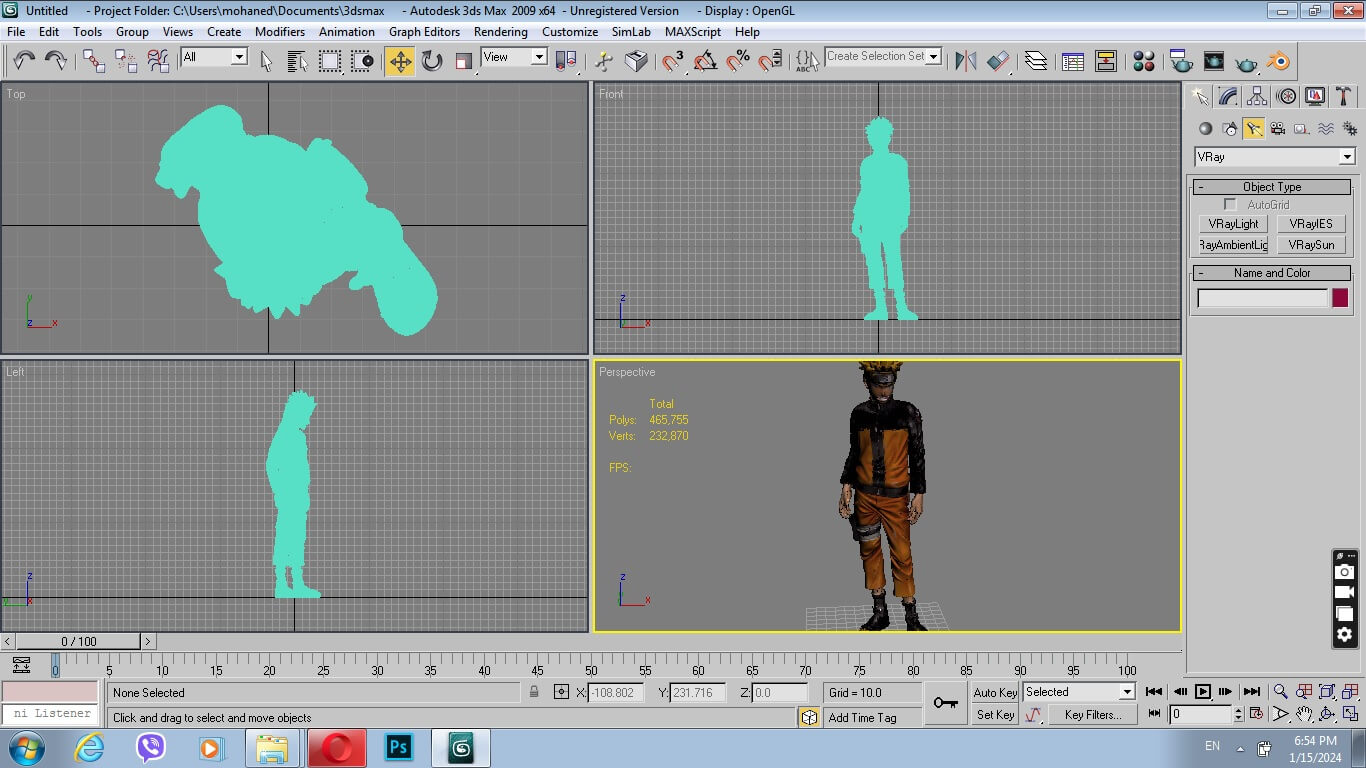Open the Layer Manager icon
This screenshot has width=1366, height=768.
click(x=1036, y=61)
